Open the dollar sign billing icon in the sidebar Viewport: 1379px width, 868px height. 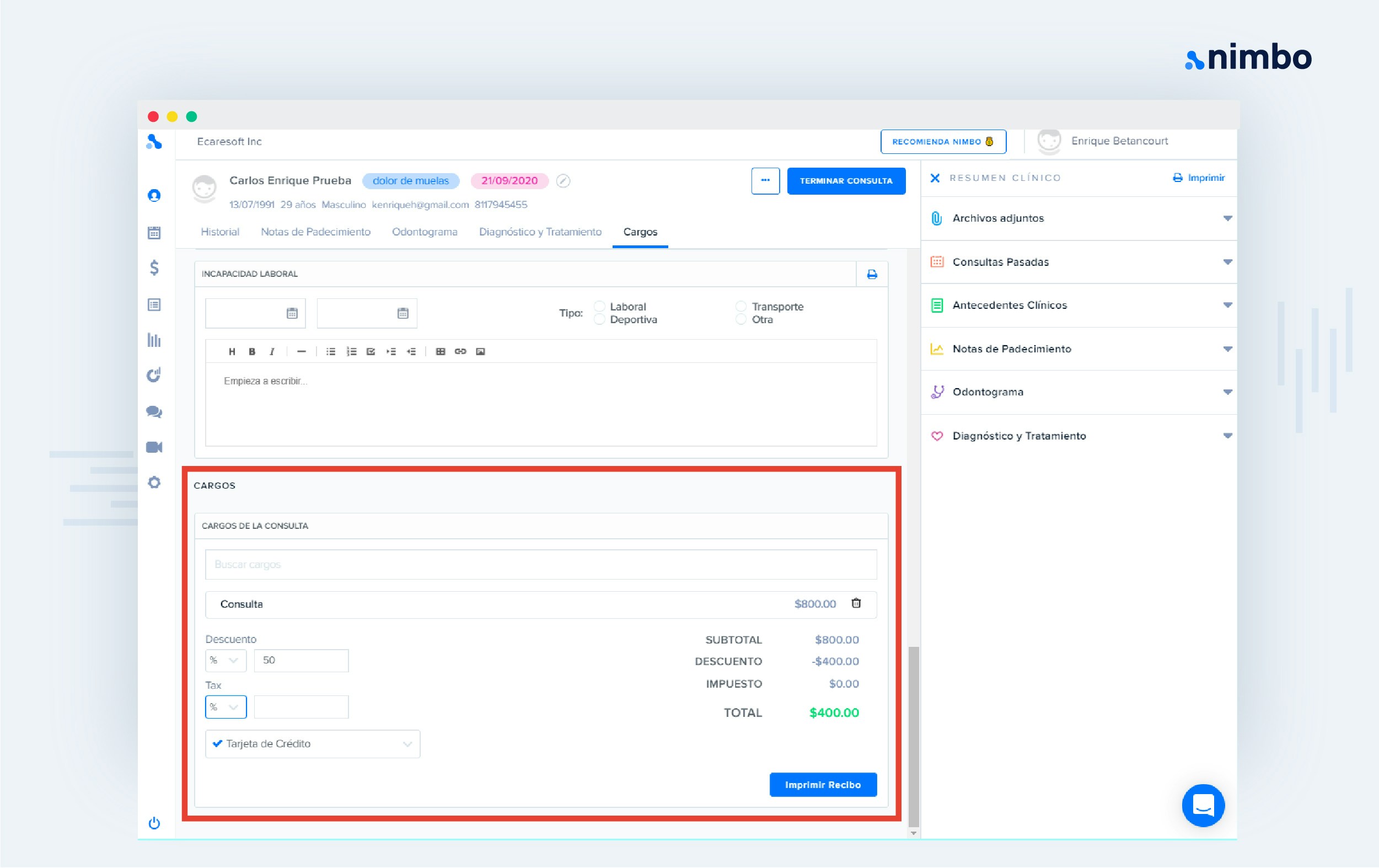pyautogui.click(x=154, y=267)
